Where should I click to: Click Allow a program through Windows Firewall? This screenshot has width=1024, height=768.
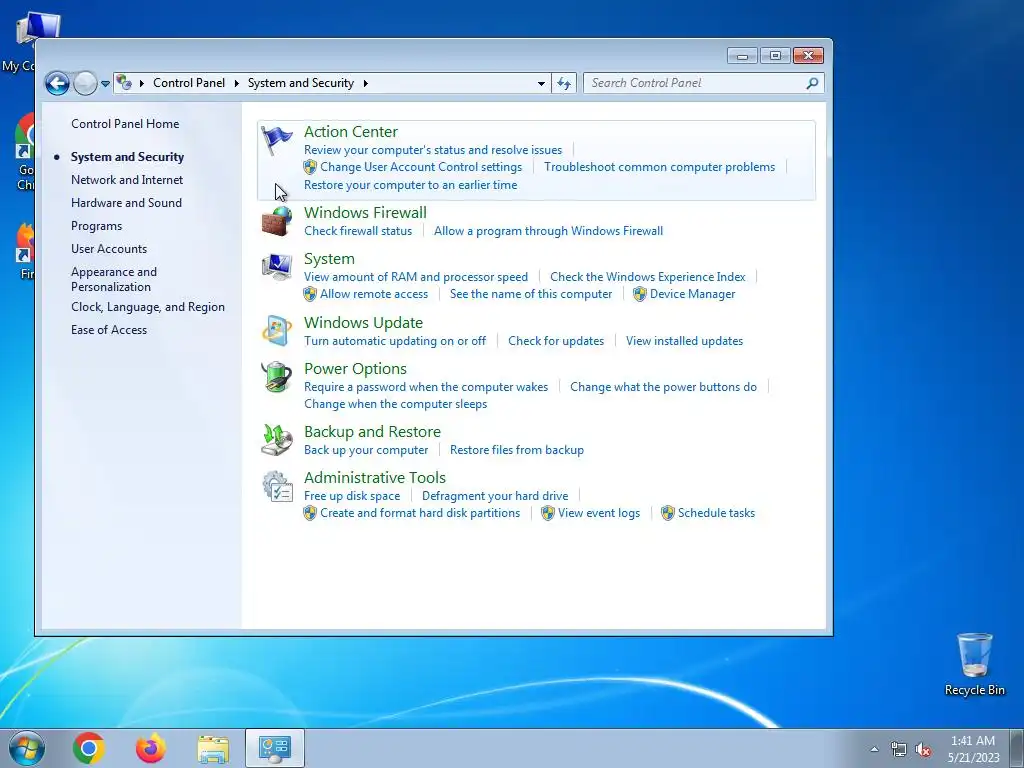[548, 231]
